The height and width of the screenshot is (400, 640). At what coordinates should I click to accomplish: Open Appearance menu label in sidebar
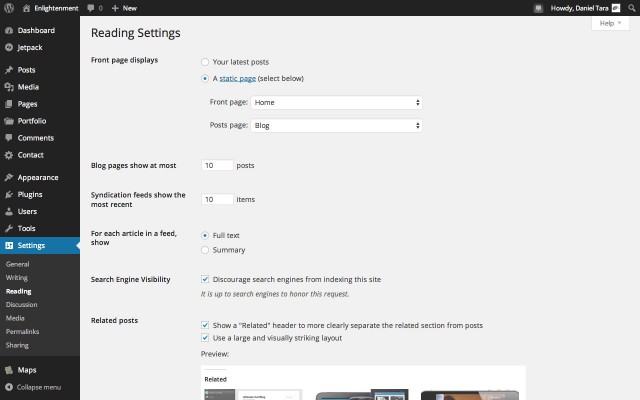(x=38, y=178)
